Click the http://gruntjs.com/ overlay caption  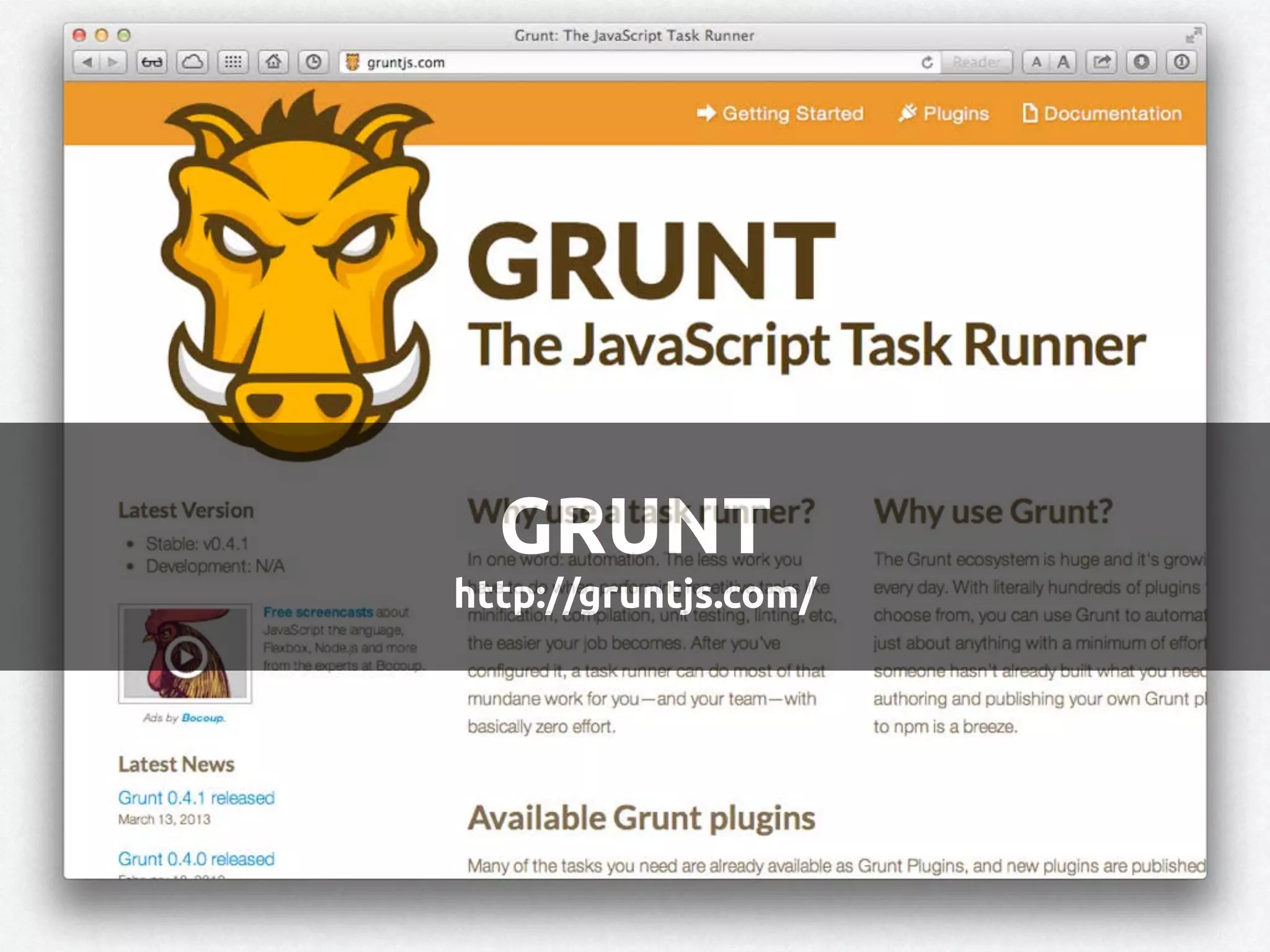634,595
